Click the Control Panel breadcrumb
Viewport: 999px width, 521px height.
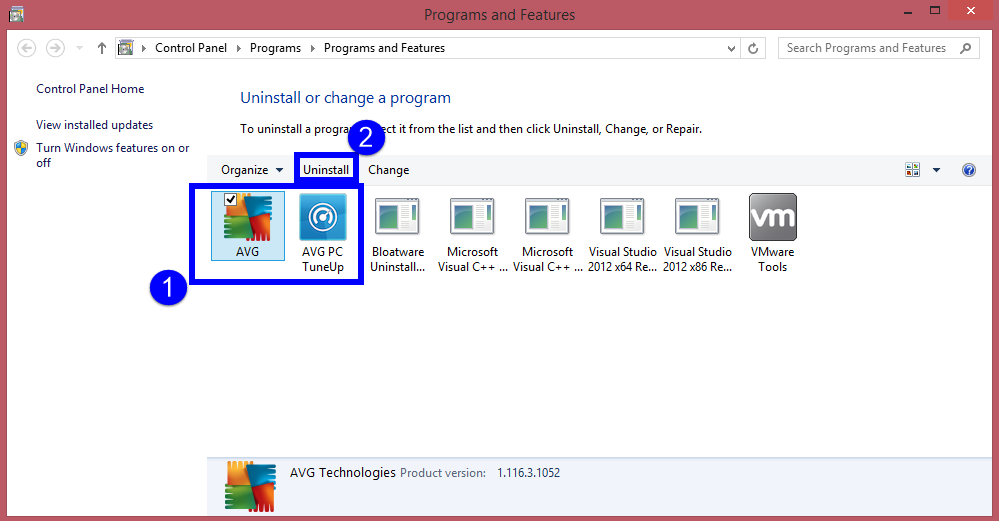[190, 48]
